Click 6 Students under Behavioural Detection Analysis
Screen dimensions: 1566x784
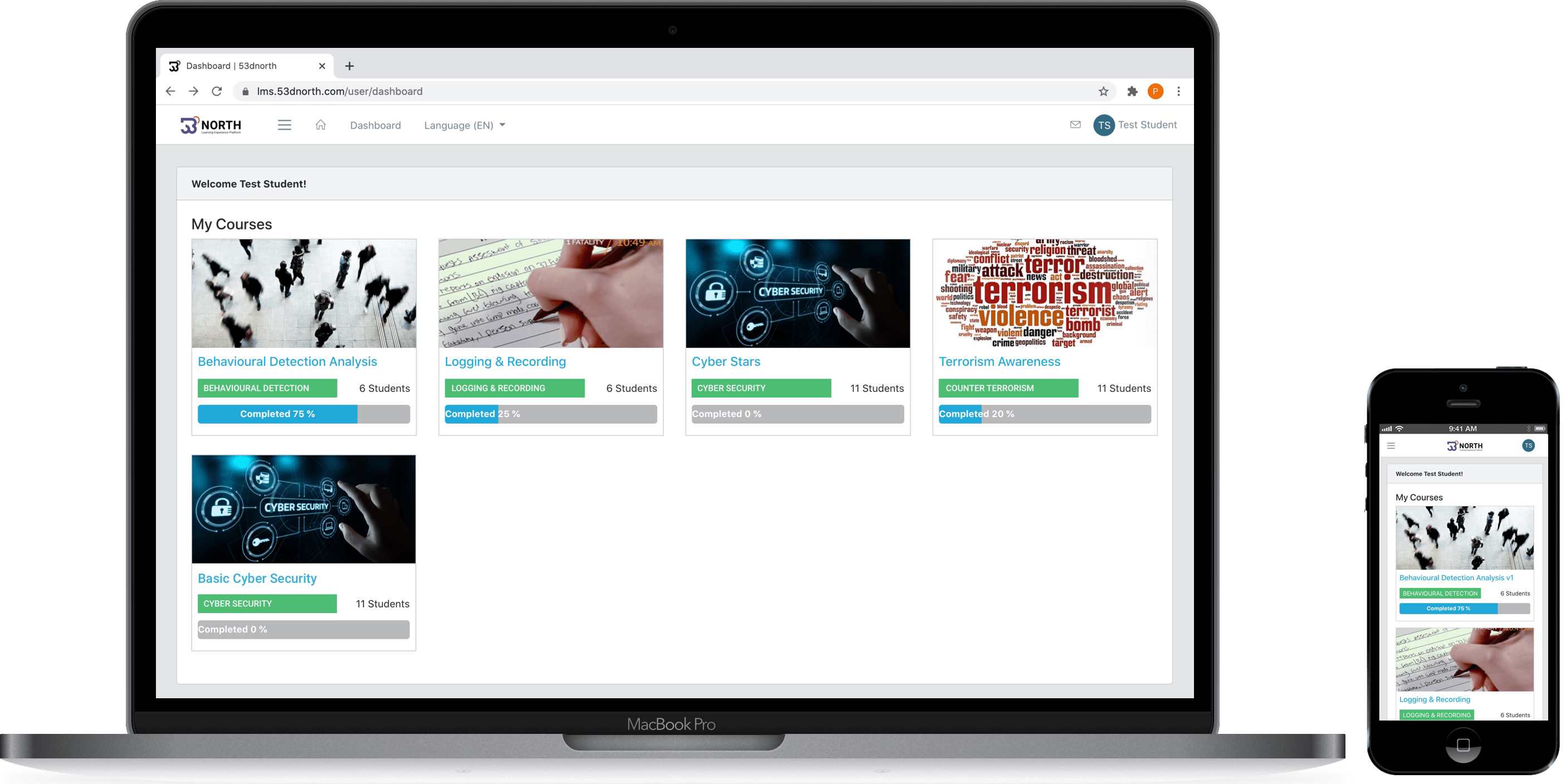[x=384, y=388]
